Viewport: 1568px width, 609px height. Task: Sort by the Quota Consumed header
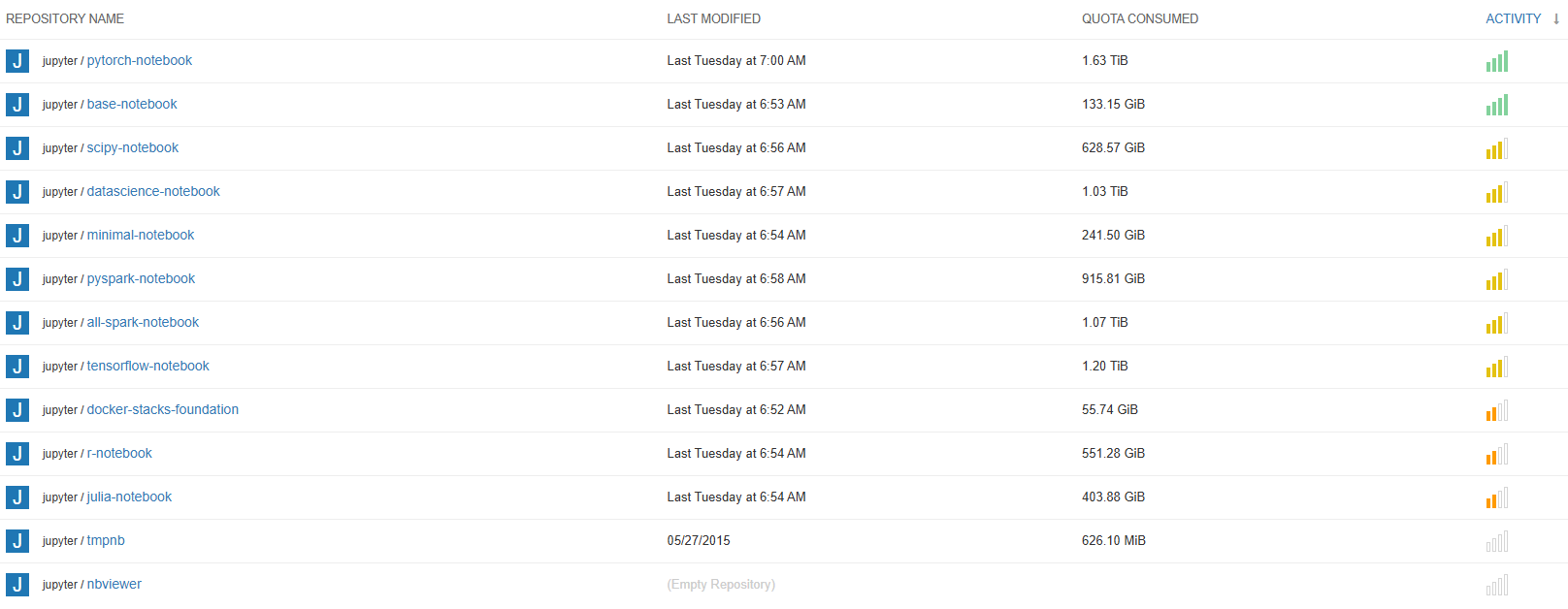point(1139,18)
